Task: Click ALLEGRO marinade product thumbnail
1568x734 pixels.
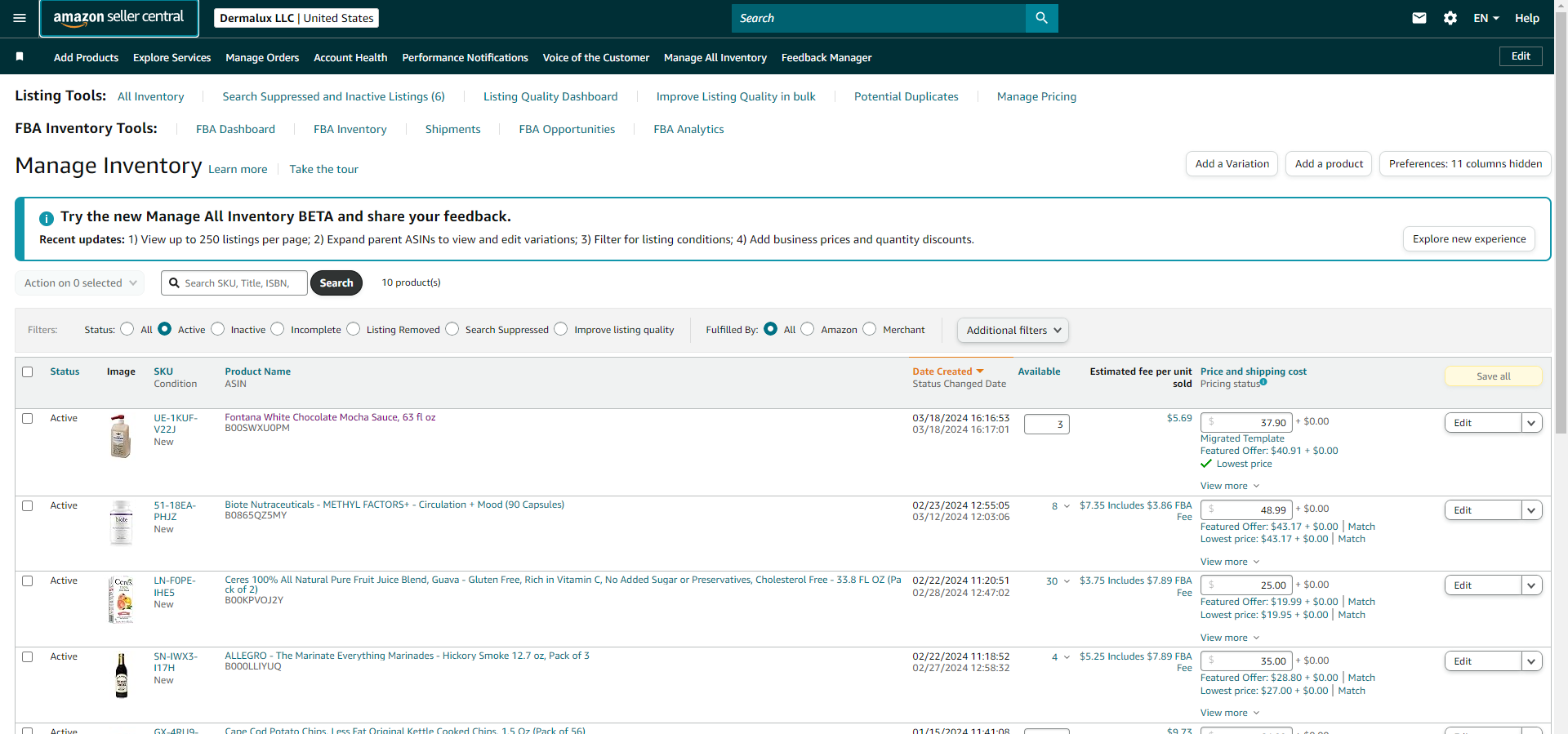Action: pos(121,675)
